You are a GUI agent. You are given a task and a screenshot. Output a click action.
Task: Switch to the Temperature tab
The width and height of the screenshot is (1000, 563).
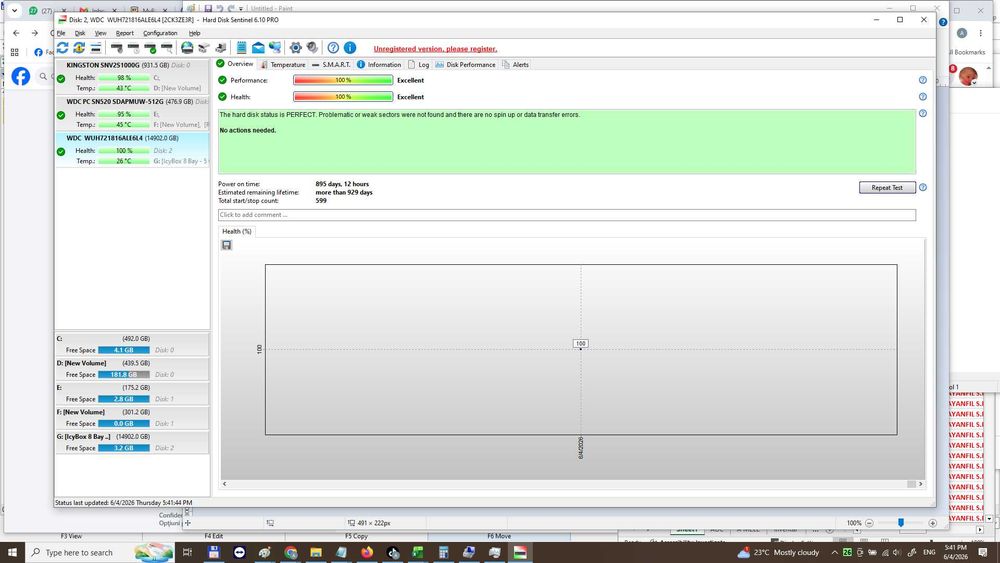point(283,64)
